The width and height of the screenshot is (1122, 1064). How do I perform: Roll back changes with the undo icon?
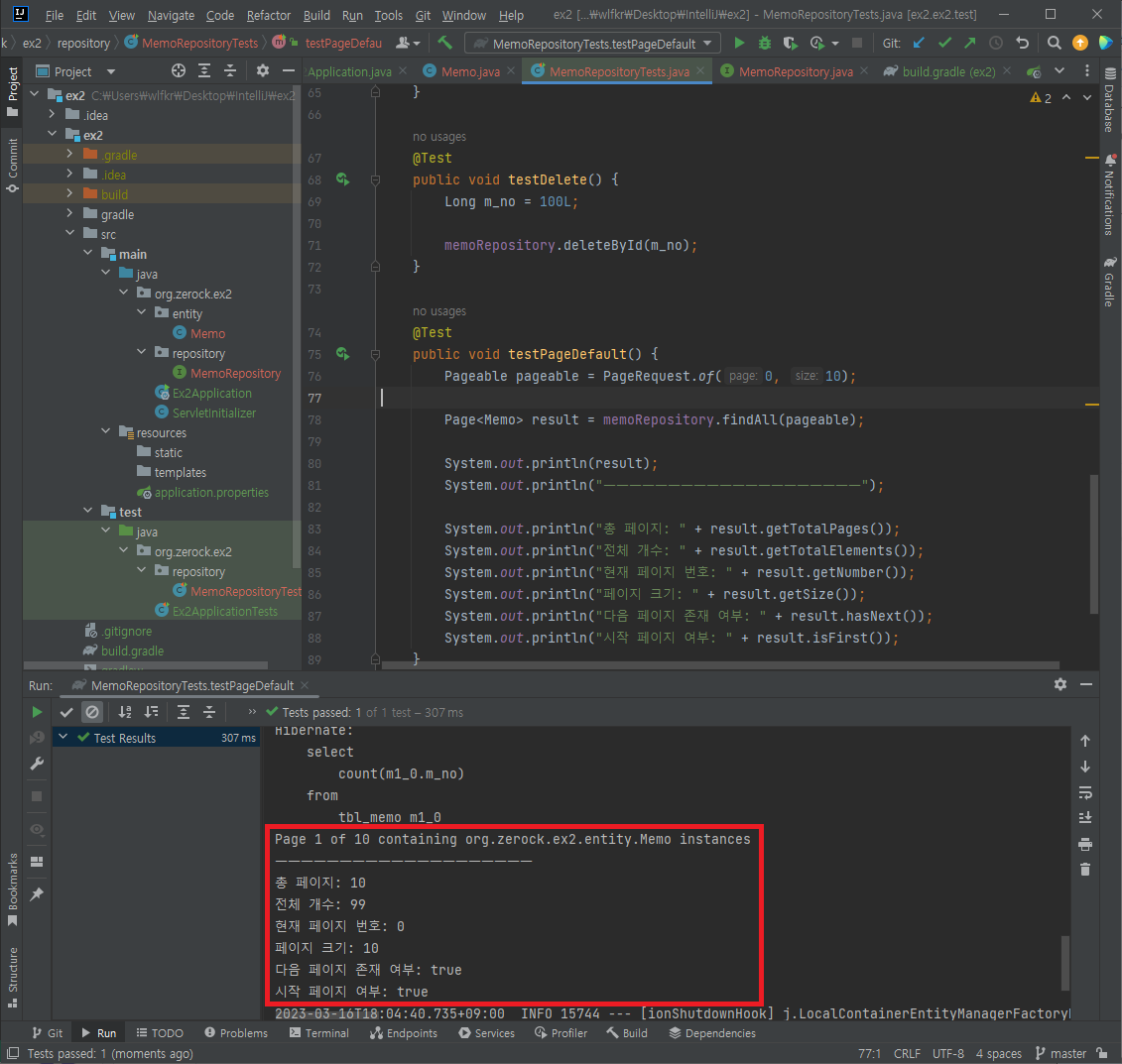[x=1022, y=43]
